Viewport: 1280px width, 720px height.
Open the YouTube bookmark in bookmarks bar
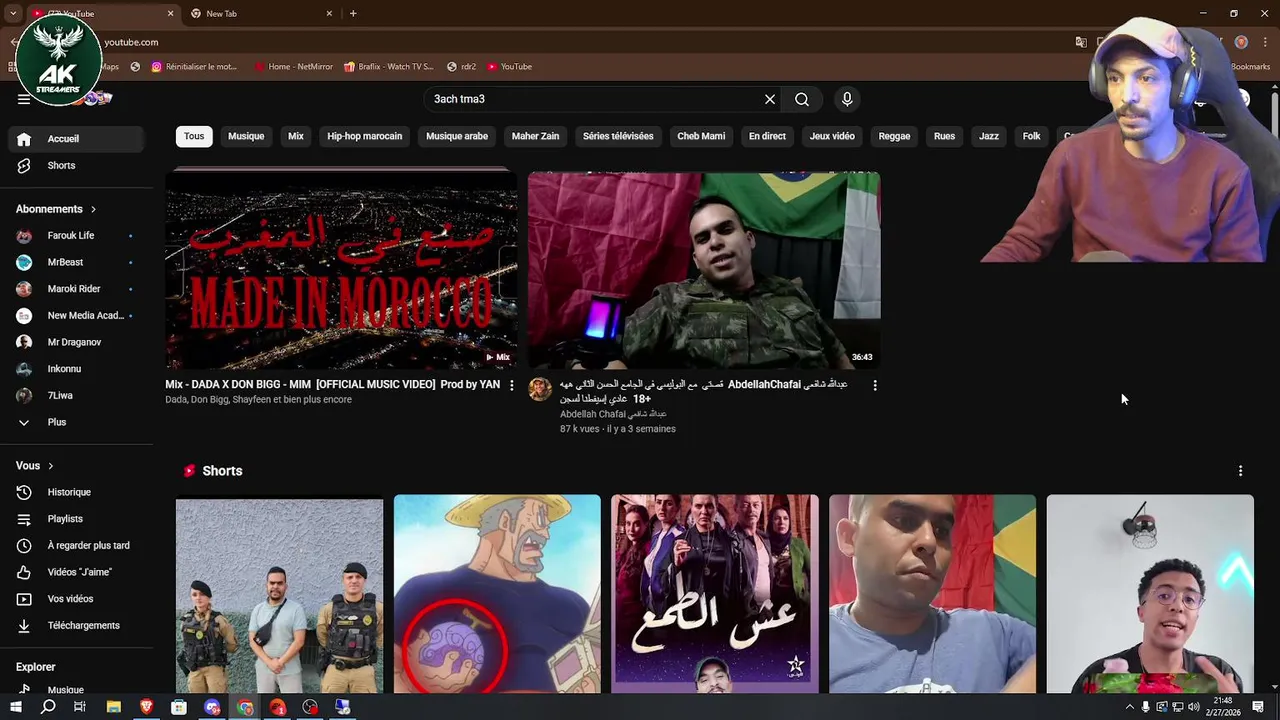pos(510,67)
